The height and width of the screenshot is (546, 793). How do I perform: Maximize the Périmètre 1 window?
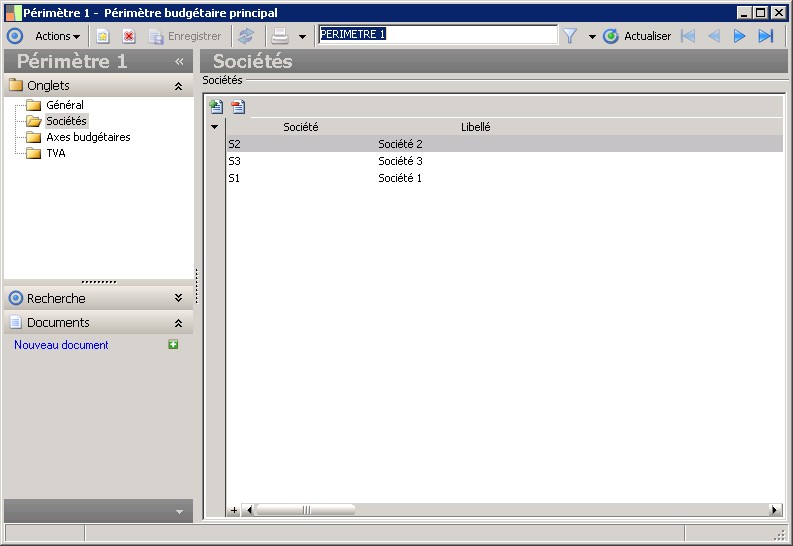(761, 13)
